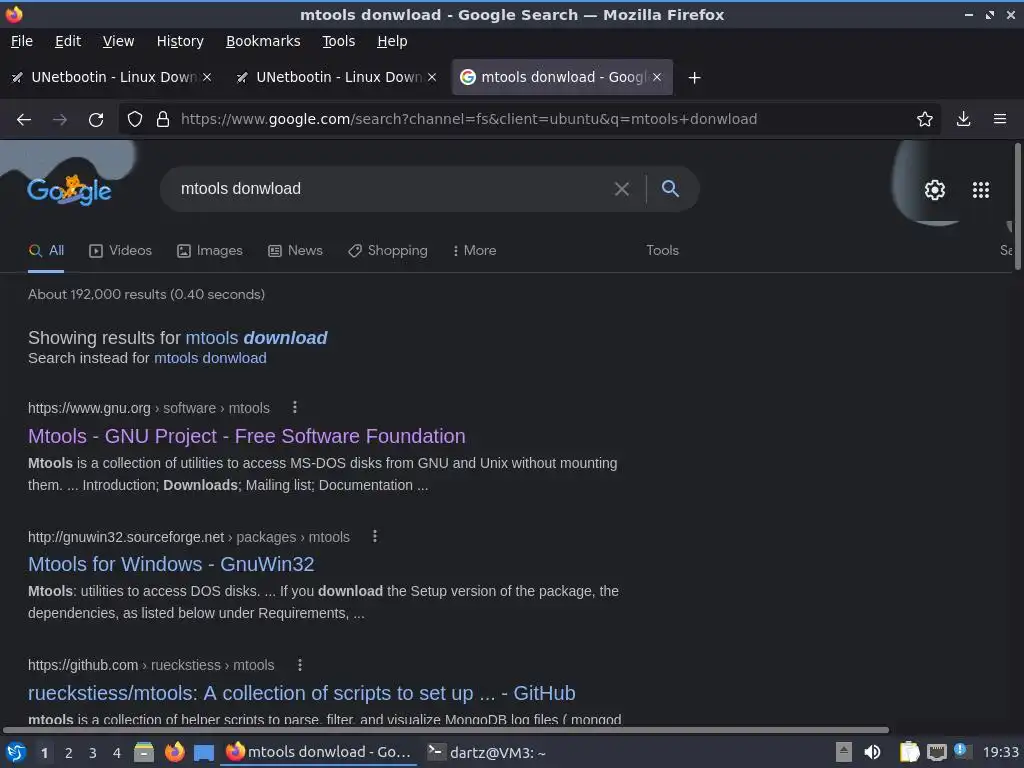Open the volume control in the tray
This screenshot has width=1024, height=768.
872,752
